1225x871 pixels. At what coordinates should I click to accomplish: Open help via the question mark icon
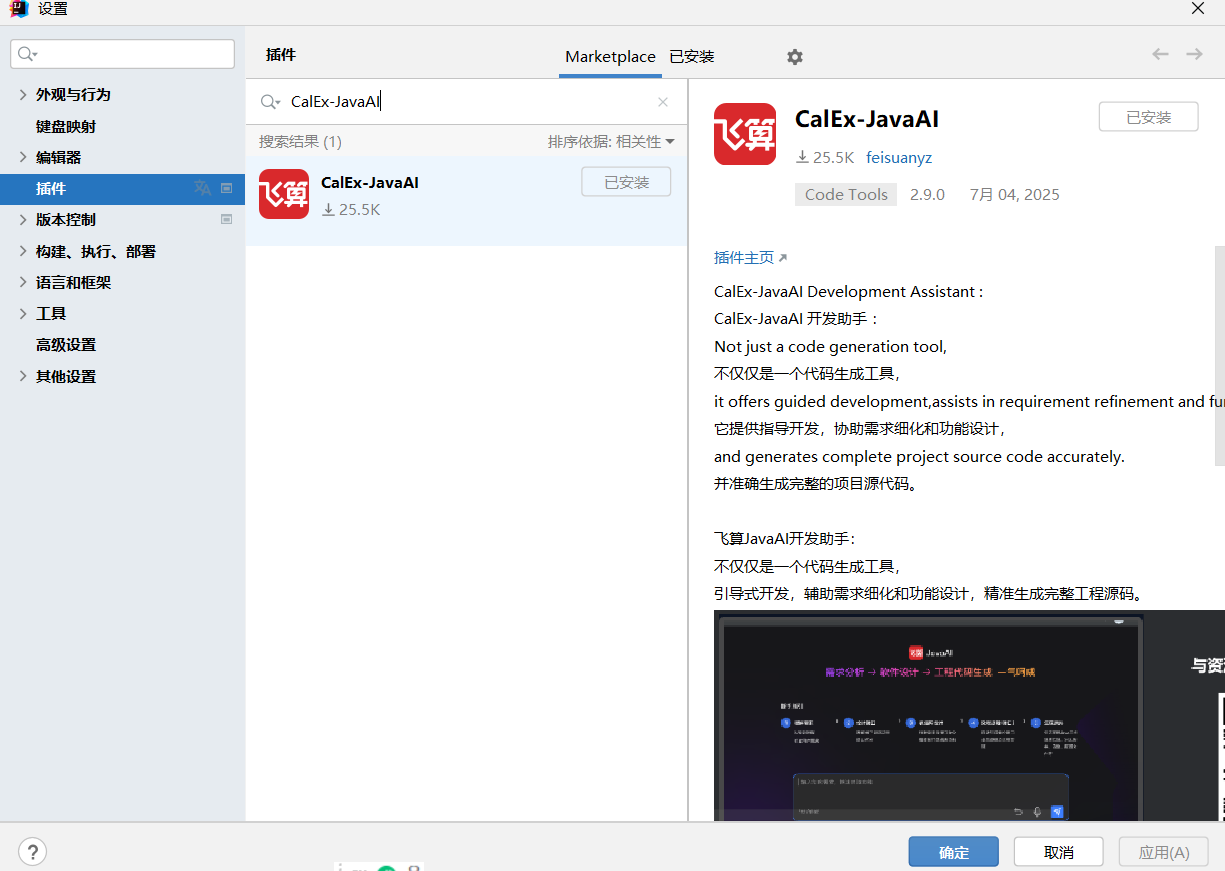pyautogui.click(x=32, y=851)
